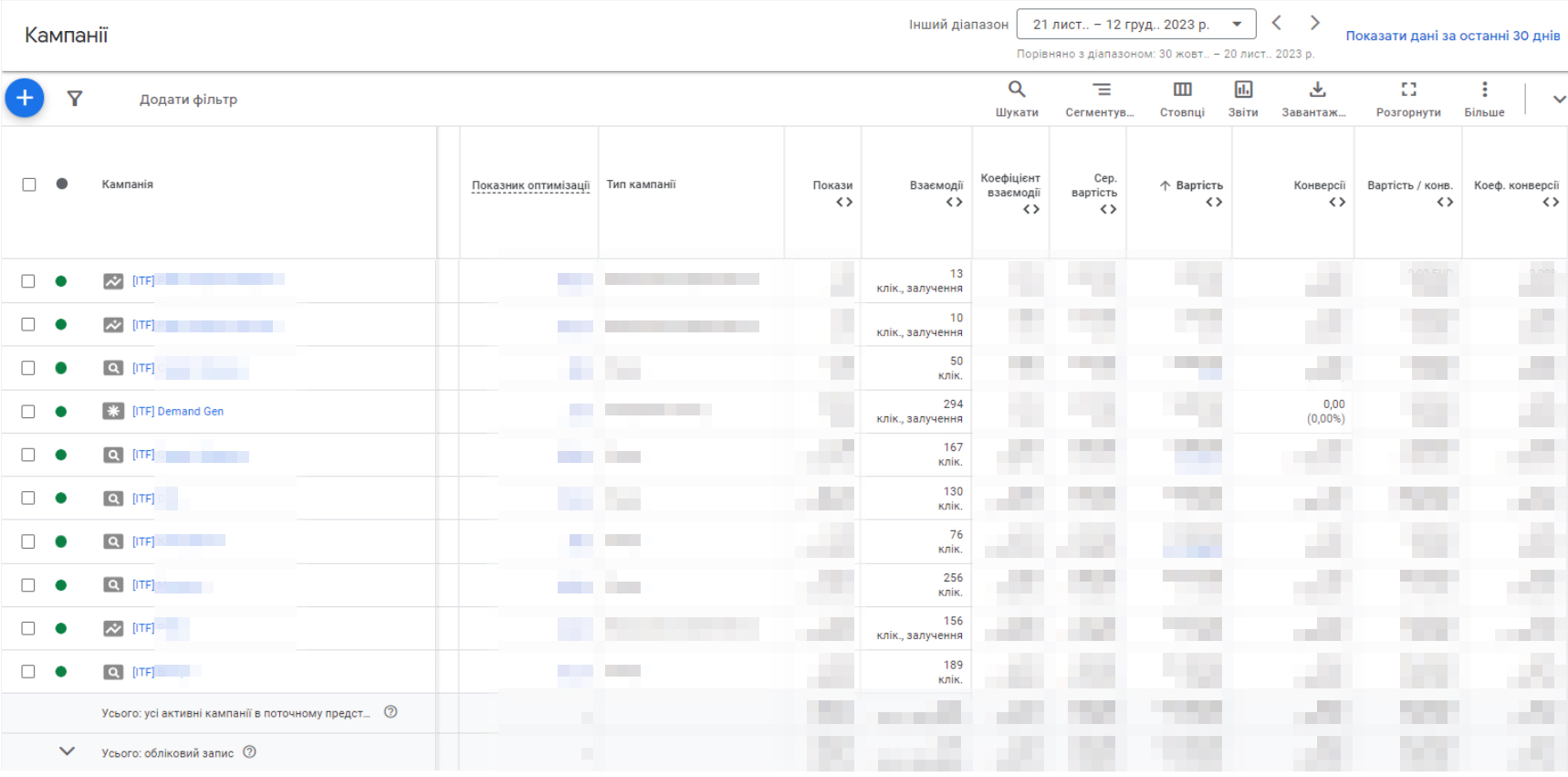Click the Тип кампанії column header

pos(641,184)
